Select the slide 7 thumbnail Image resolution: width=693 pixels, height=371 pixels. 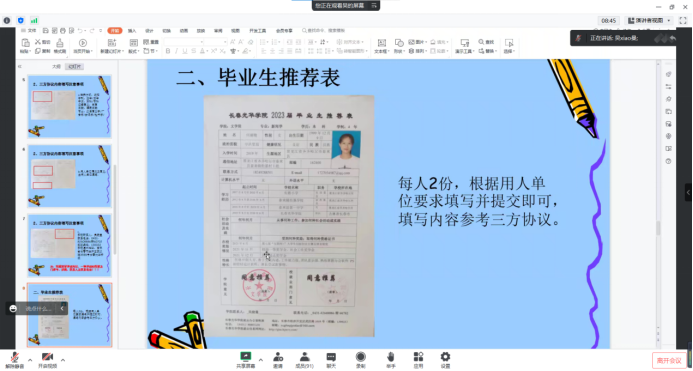[x=69, y=245]
